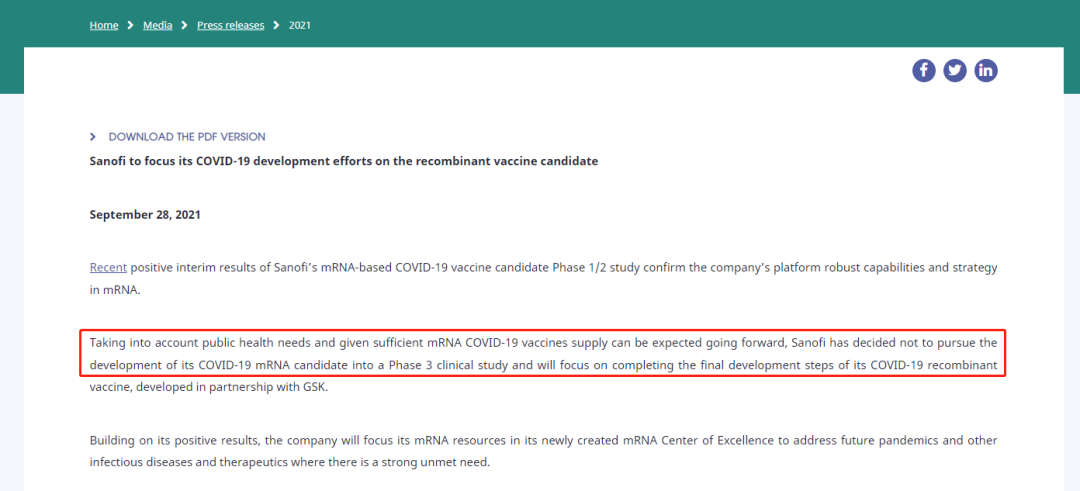Click the paragraph starting 'Taking into account public health'
The image size is (1080, 491).
click(x=543, y=364)
